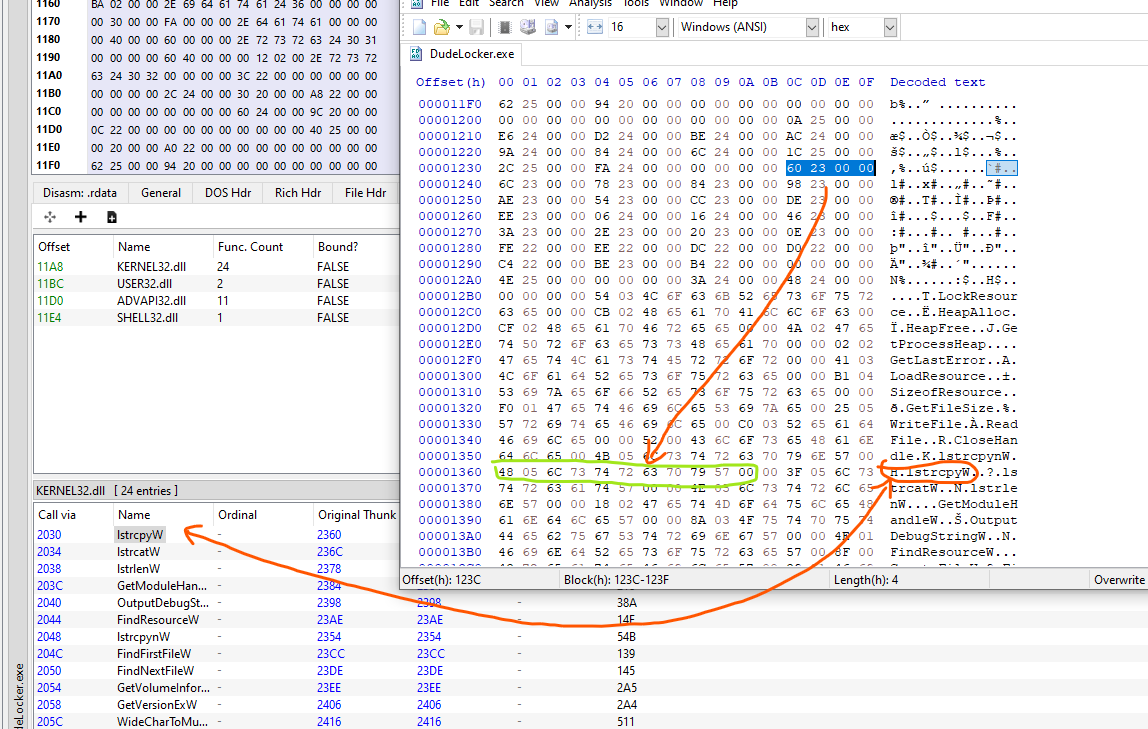
Task: Open the File menu in HxD
Action: (440, 4)
